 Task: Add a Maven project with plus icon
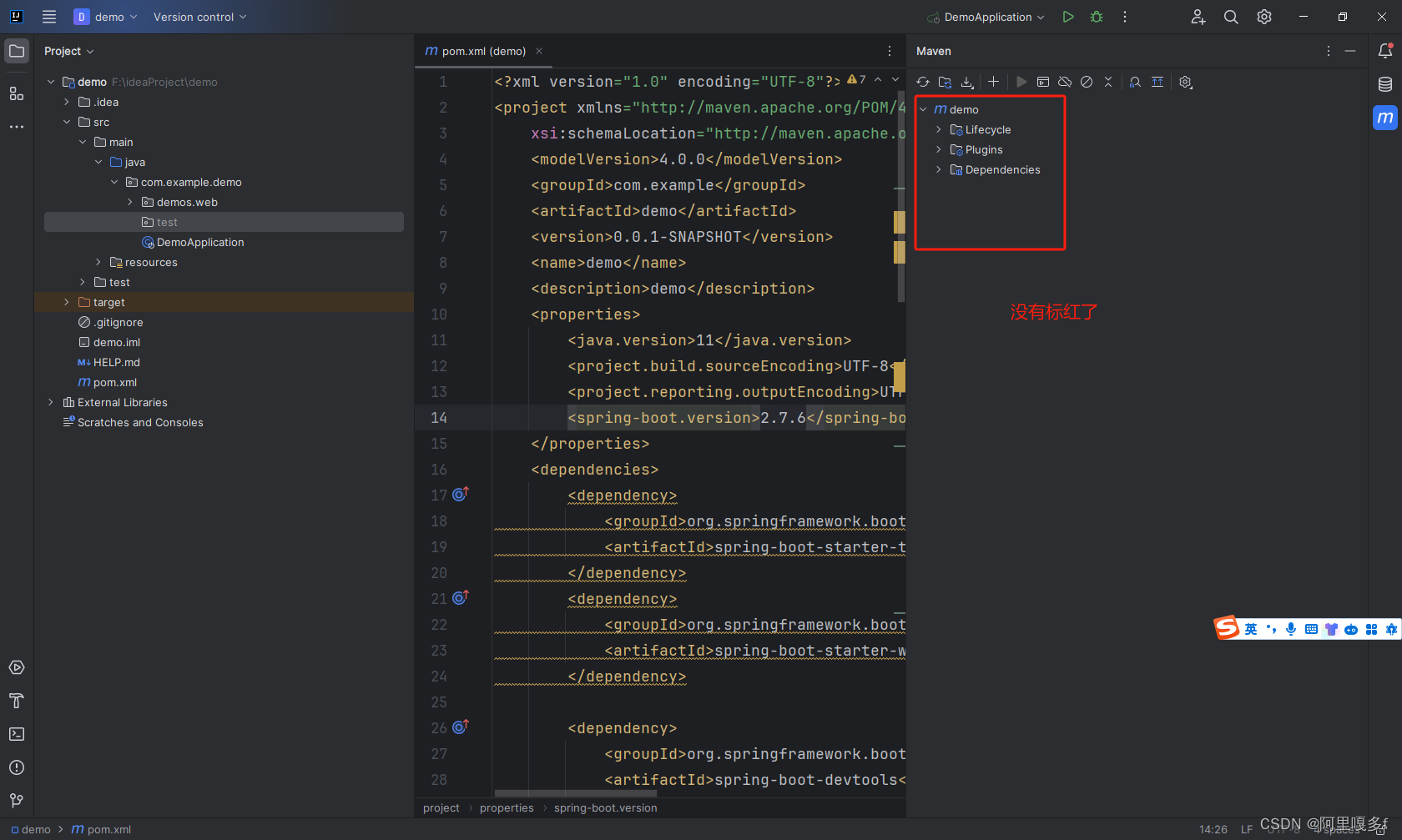coord(993,82)
